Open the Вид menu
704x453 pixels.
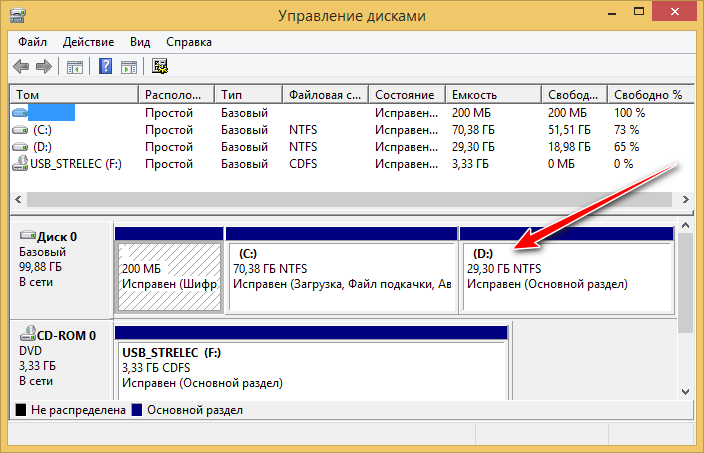pos(140,43)
